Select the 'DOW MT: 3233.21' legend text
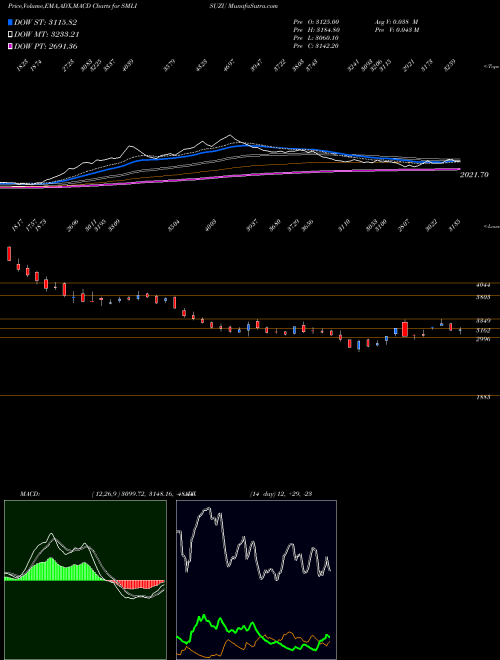Screen dimensions: 500x660 46,34
